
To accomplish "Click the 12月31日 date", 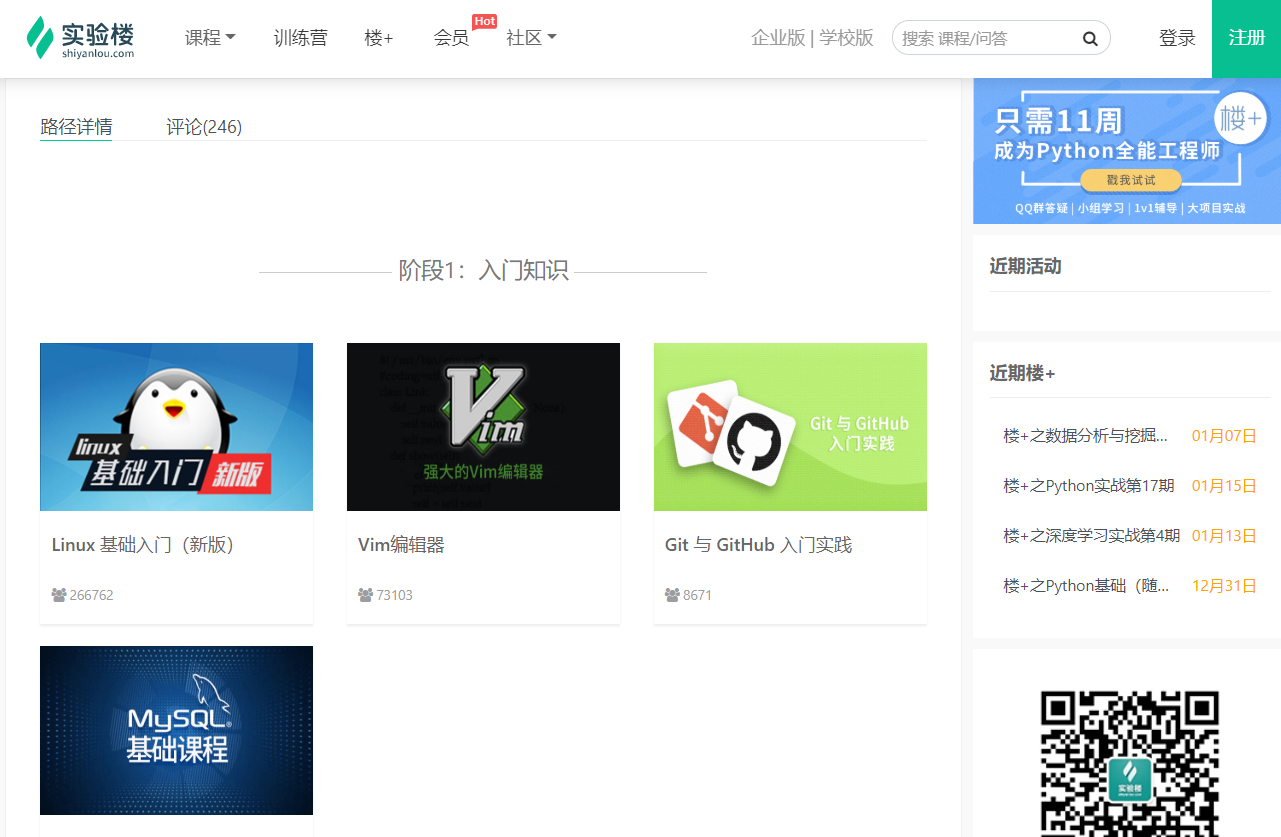I will 1224,586.
